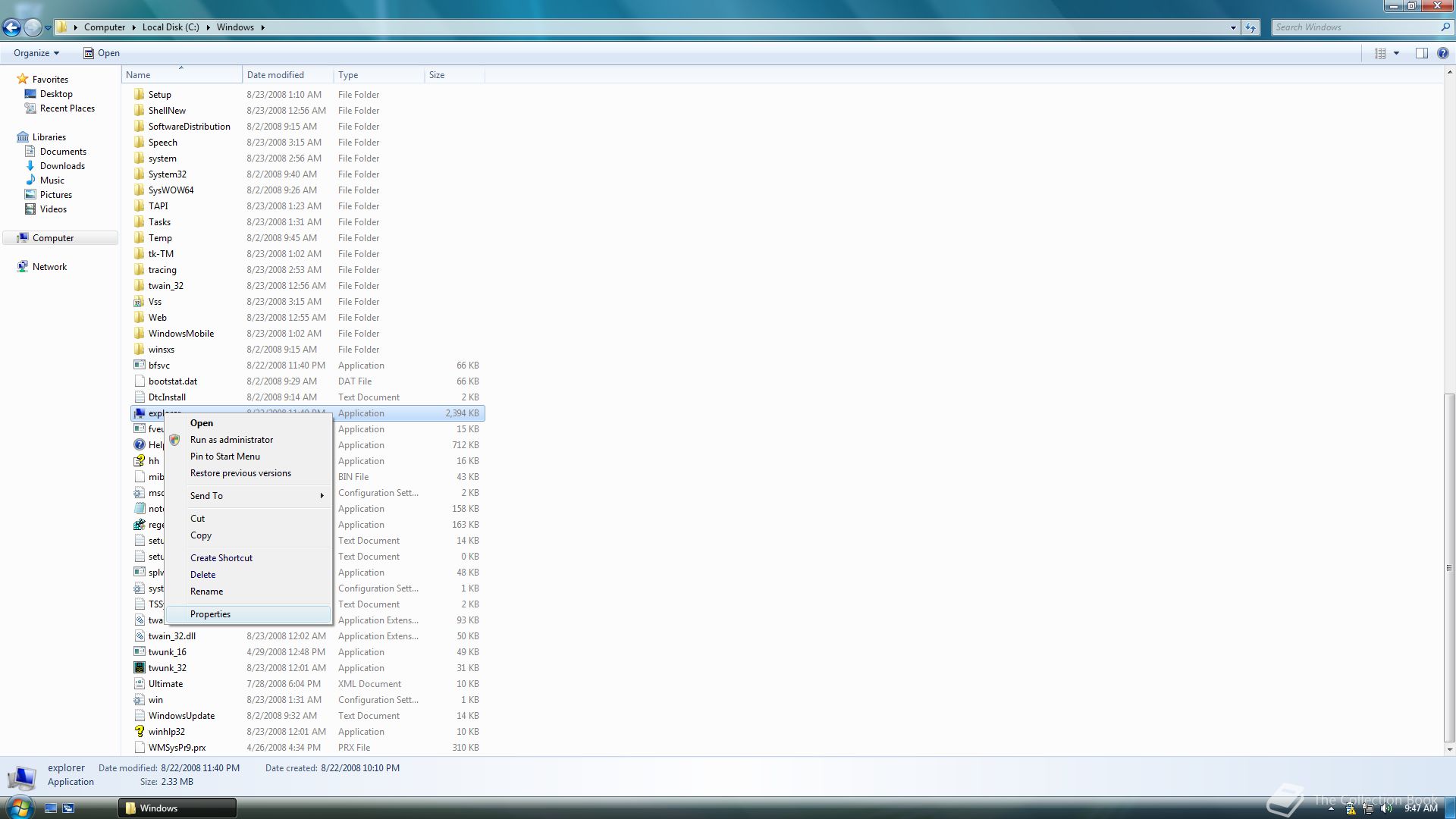Sort by Name column header
The image size is (1456, 819).
pos(182,75)
